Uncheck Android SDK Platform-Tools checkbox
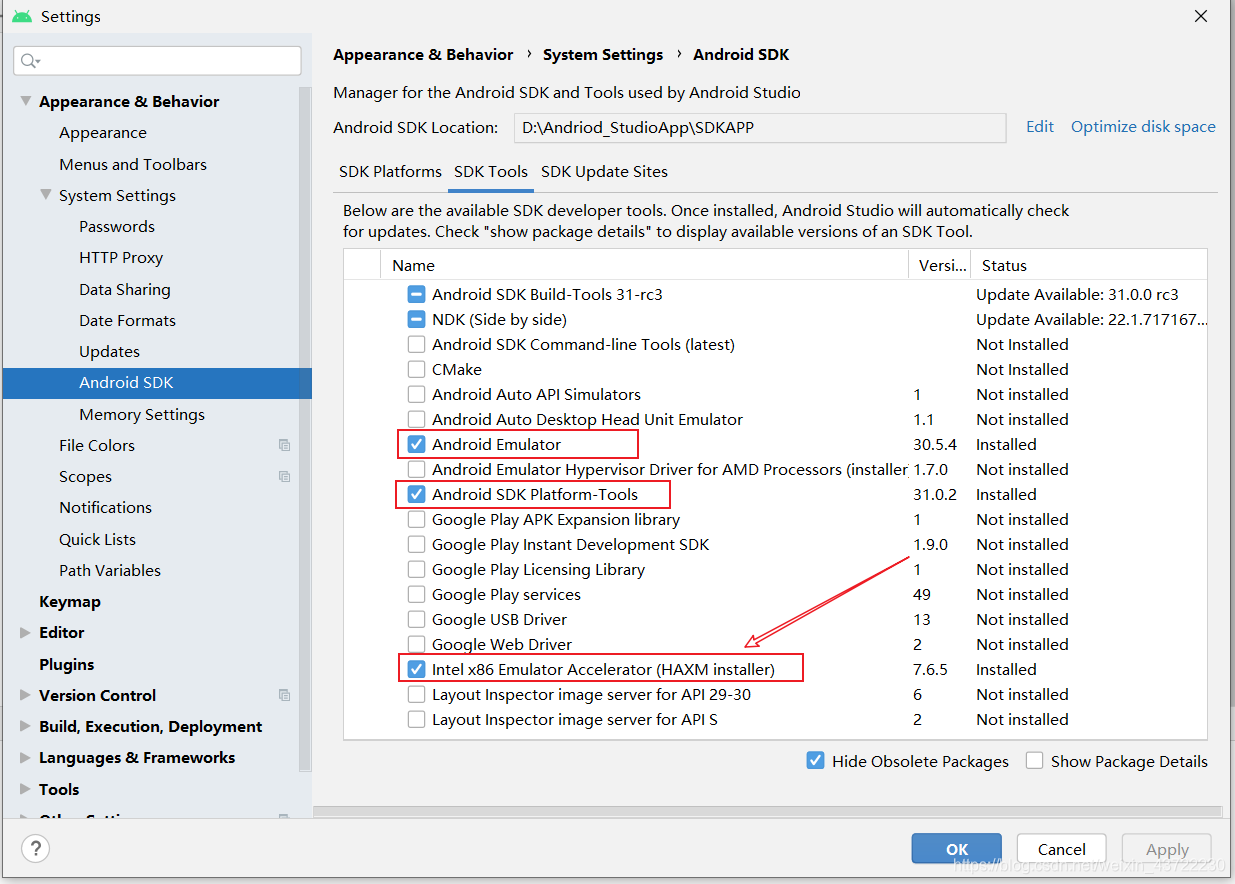1235x884 pixels. [x=416, y=494]
